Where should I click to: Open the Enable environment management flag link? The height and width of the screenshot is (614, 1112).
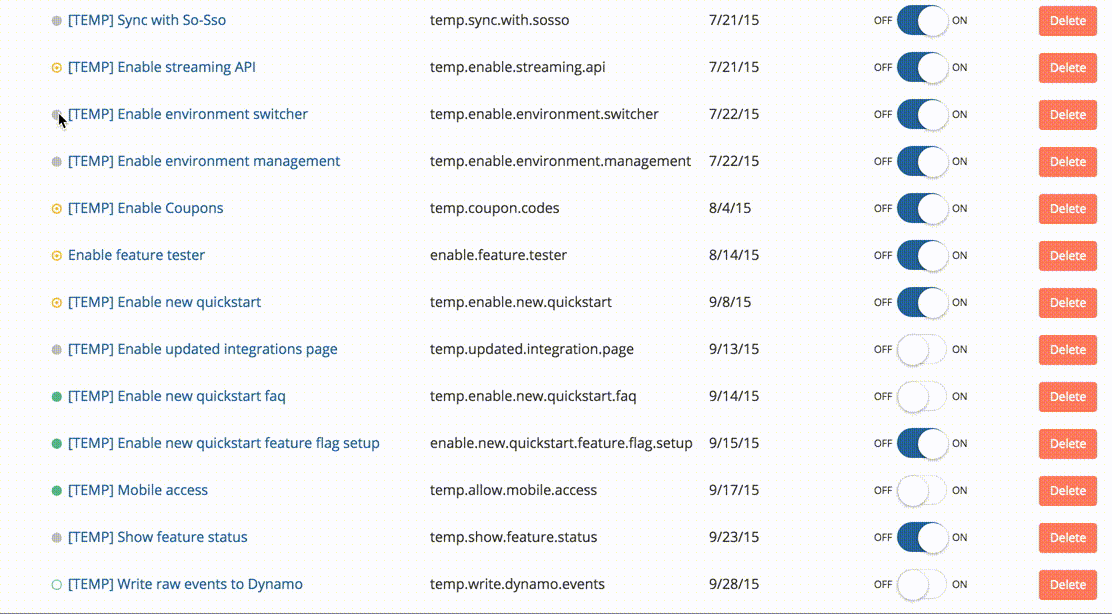(x=204, y=161)
